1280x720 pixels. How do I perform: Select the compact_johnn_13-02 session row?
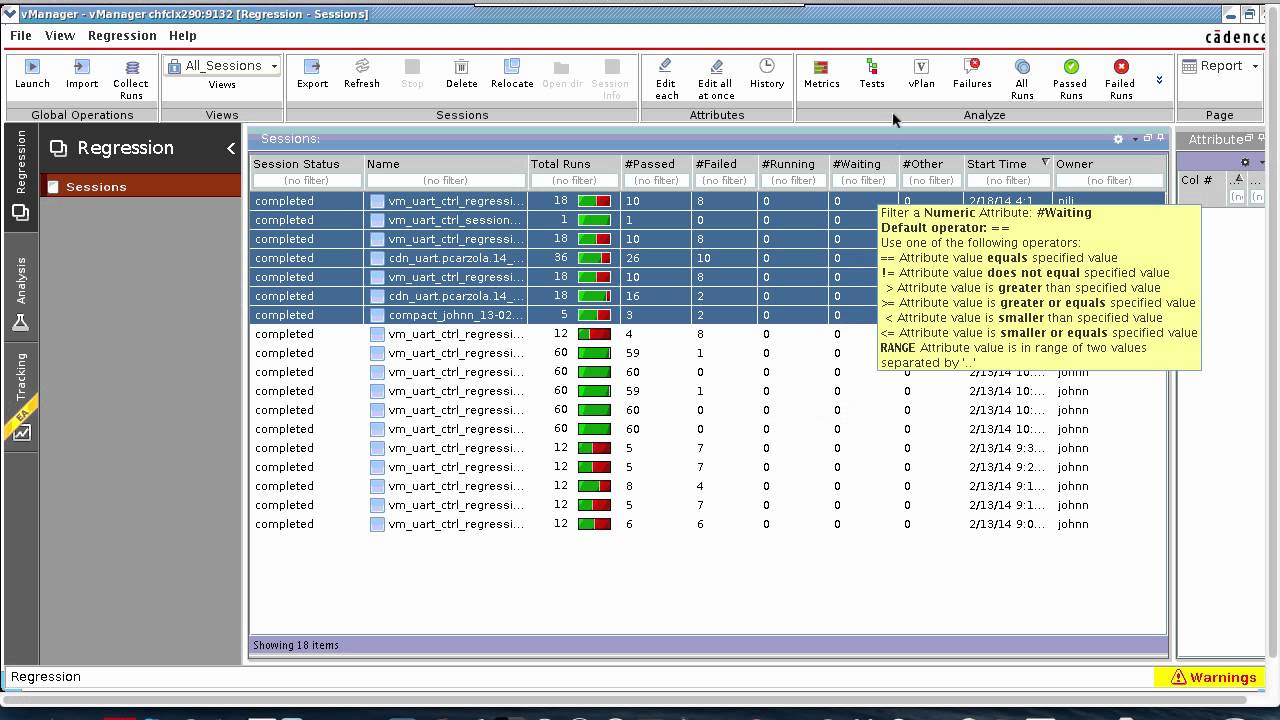[708, 315]
